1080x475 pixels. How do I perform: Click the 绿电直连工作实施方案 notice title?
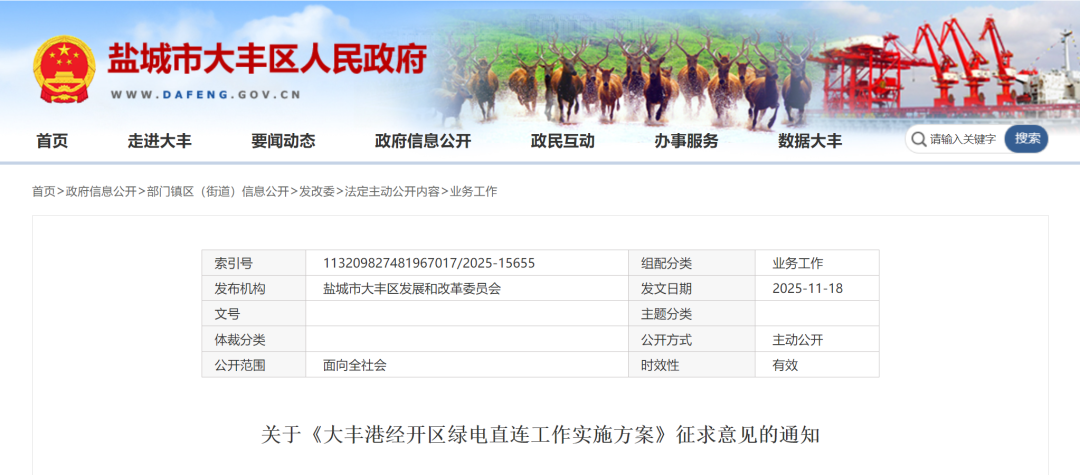click(540, 435)
